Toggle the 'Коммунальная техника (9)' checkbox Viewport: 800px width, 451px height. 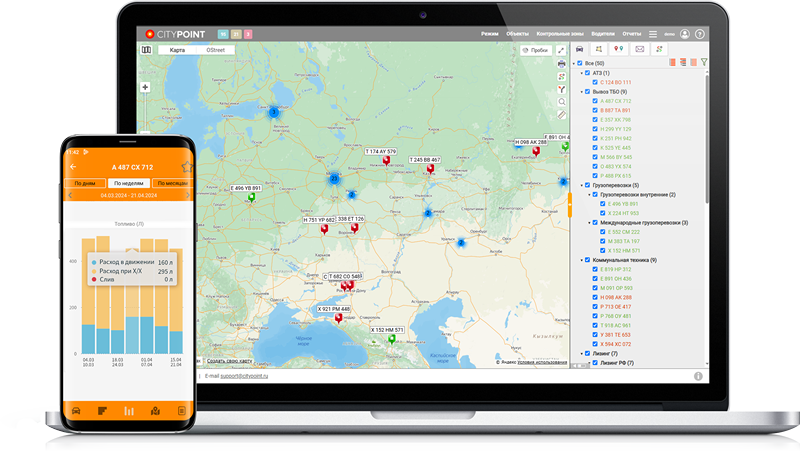tap(586, 259)
